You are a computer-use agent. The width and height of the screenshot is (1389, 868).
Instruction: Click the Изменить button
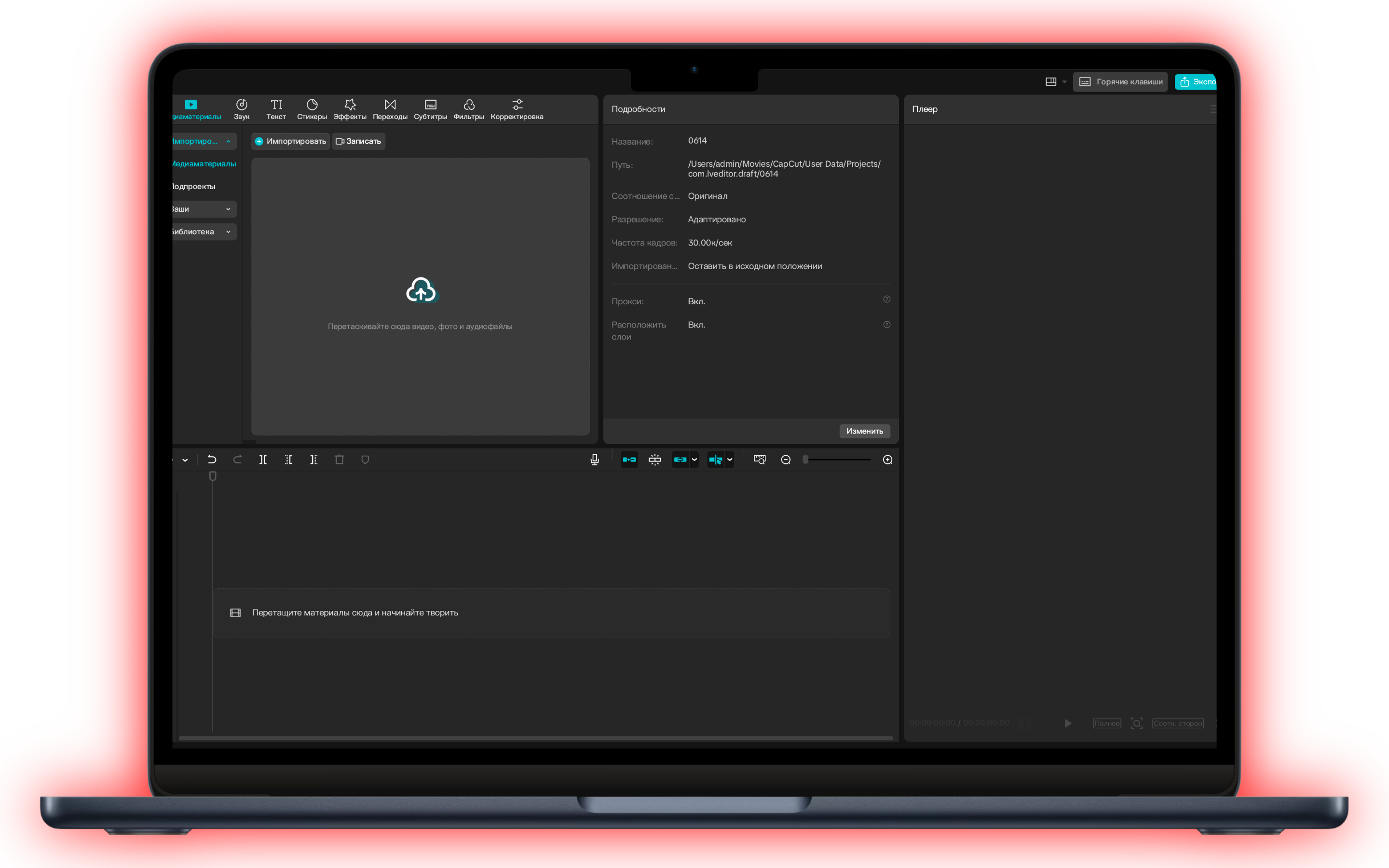pyautogui.click(x=864, y=431)
